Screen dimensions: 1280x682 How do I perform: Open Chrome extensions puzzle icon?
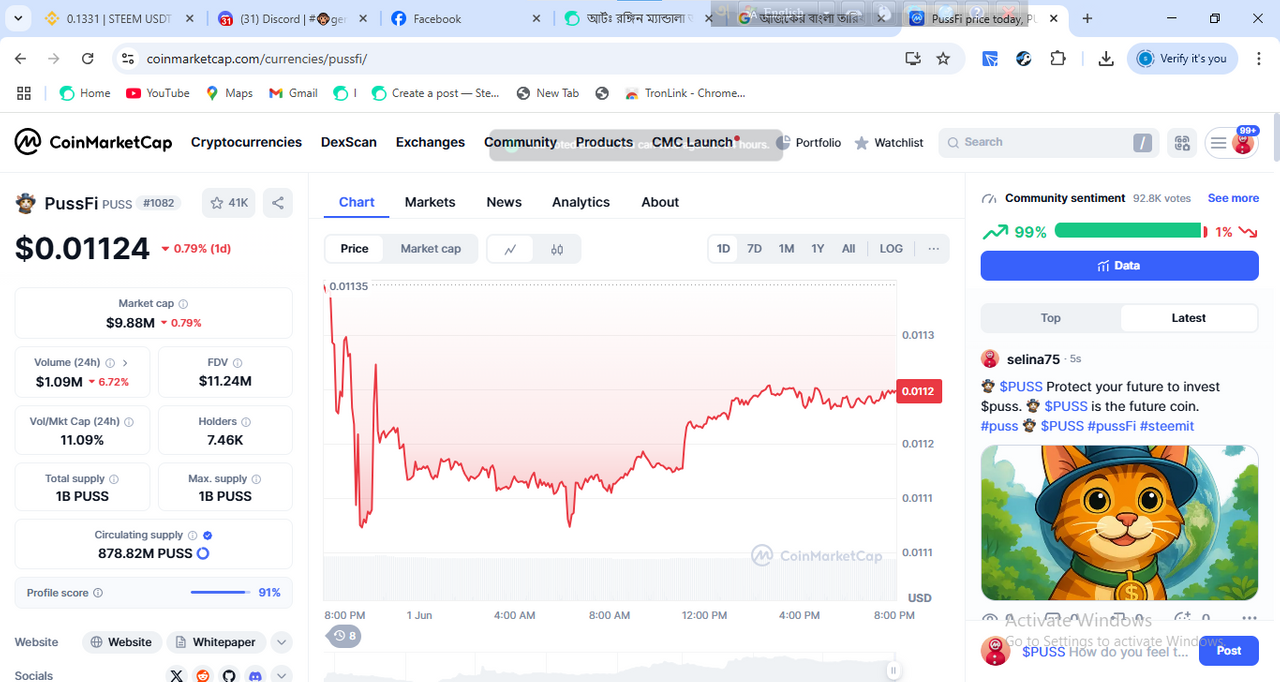1058,59
